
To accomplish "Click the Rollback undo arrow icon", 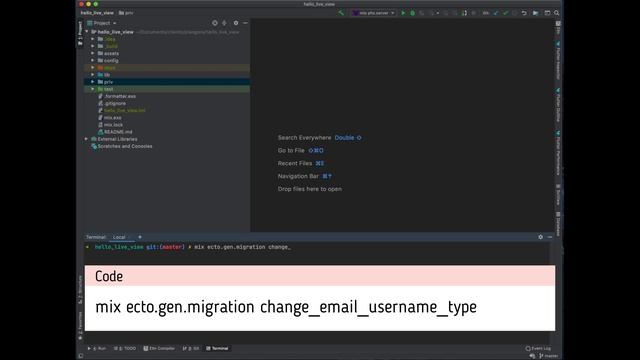I will click(524, 13).
